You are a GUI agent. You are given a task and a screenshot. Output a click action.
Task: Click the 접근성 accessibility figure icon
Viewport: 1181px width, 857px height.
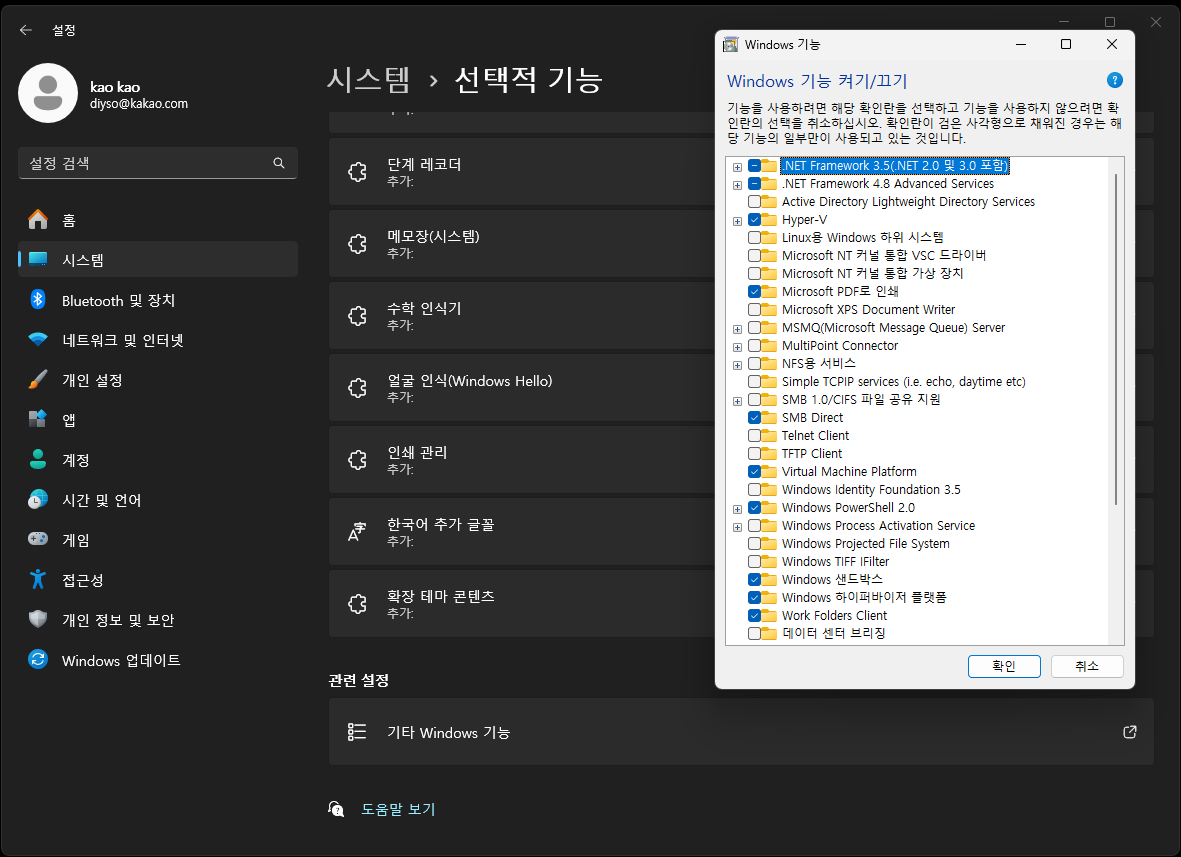pyautogui.click(x=38, y=580)
